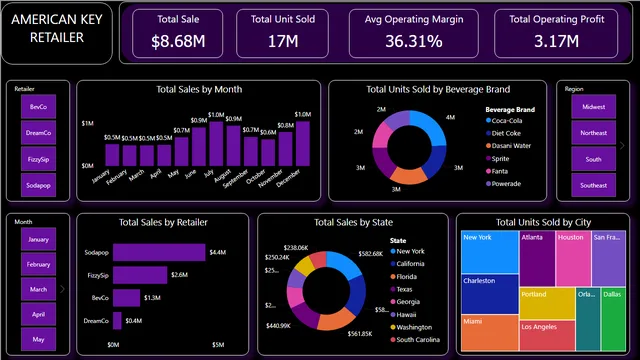The height and width of the screenshot is (360, 640).
Task: Click the January bar in the monthly sales chart
Action: pos(112,155)
